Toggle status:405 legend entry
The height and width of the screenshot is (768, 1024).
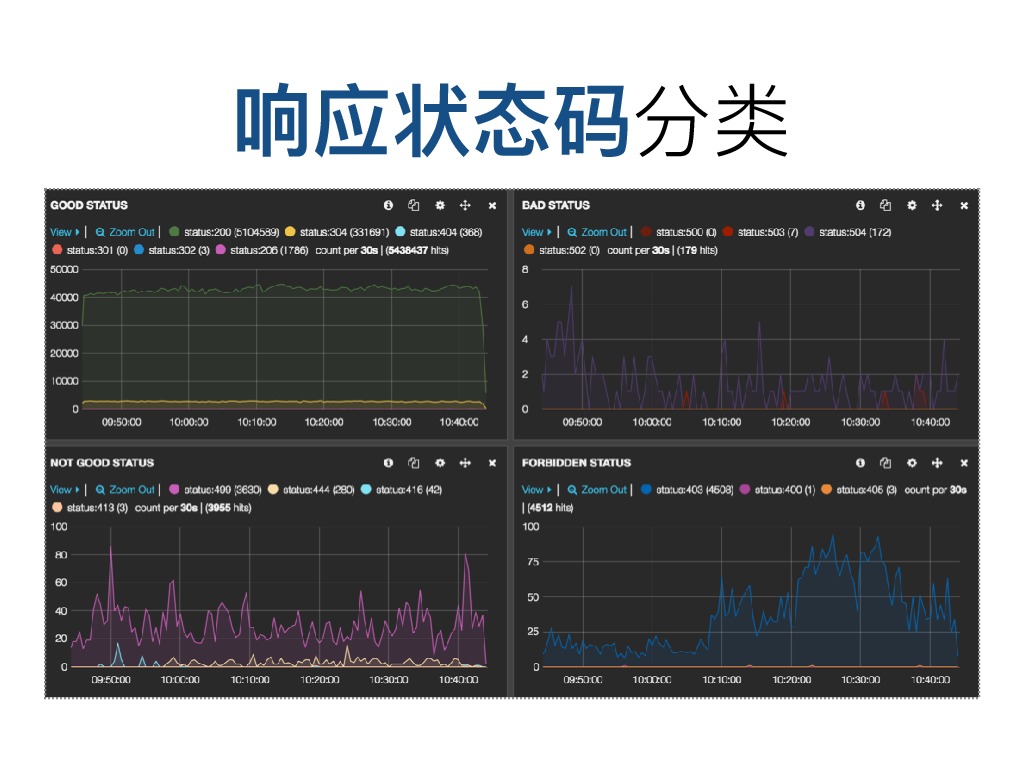[859, 489]
